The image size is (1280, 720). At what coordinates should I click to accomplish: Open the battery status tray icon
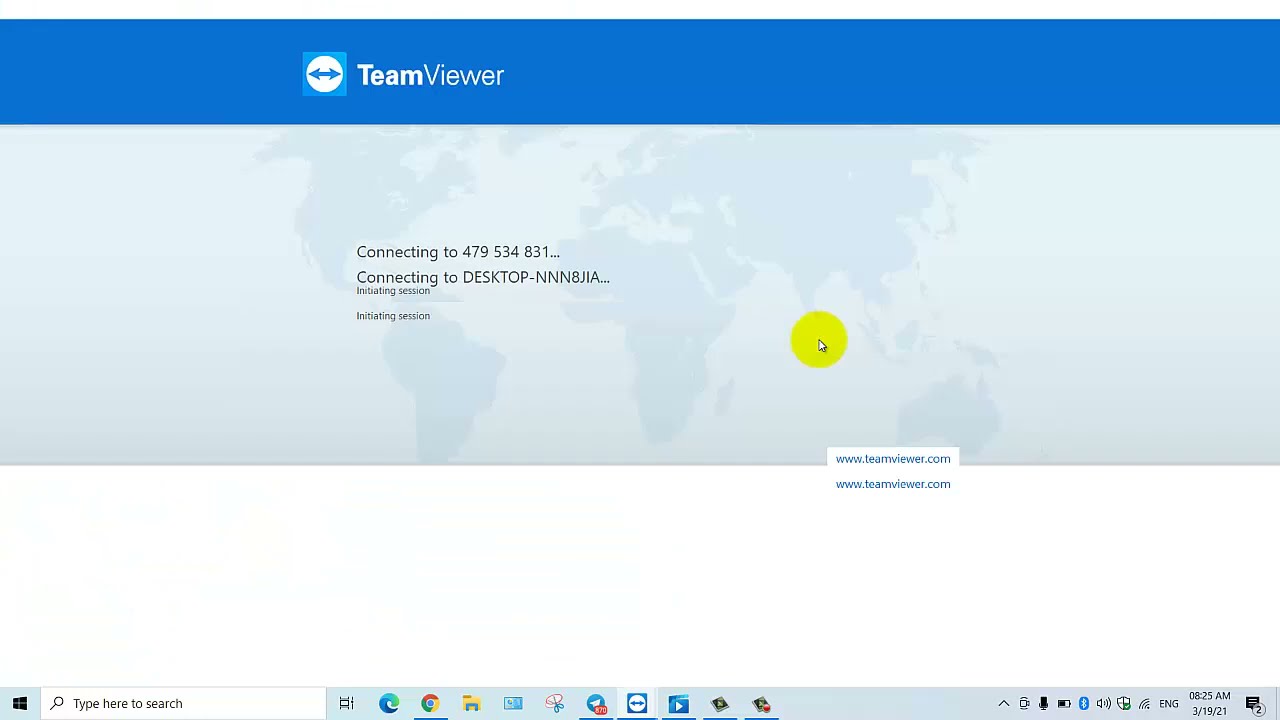pos(1064,704)
